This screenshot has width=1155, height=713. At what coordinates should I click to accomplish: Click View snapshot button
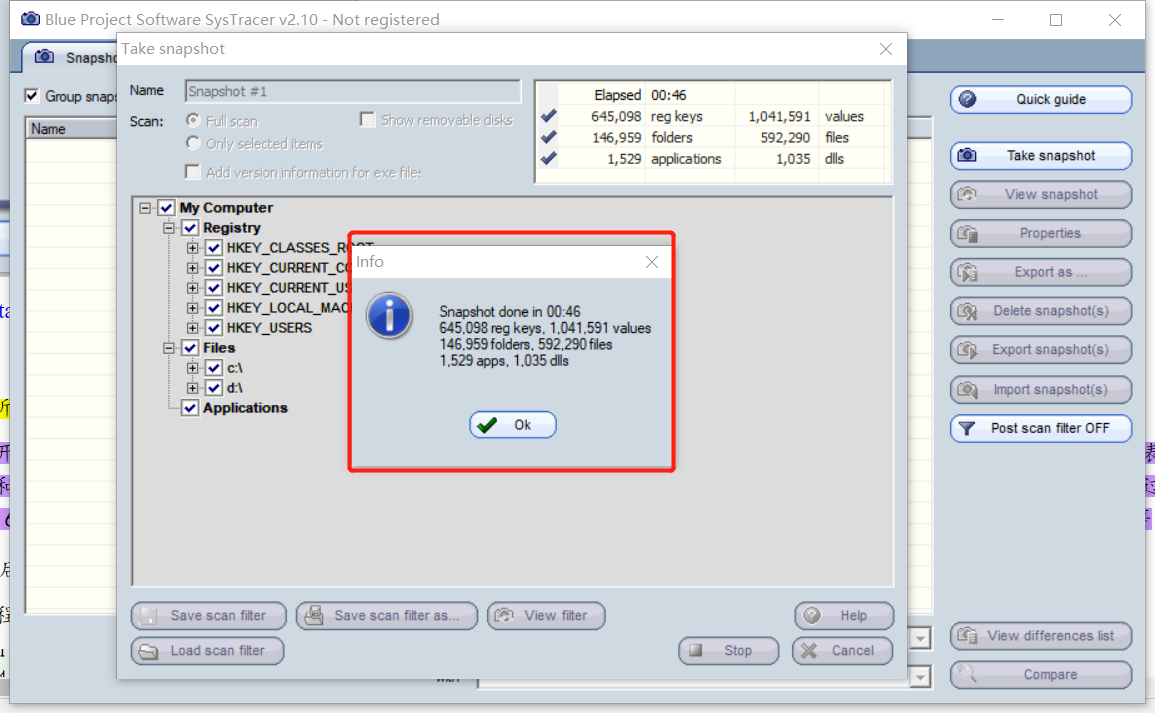tap(1041, 194)
